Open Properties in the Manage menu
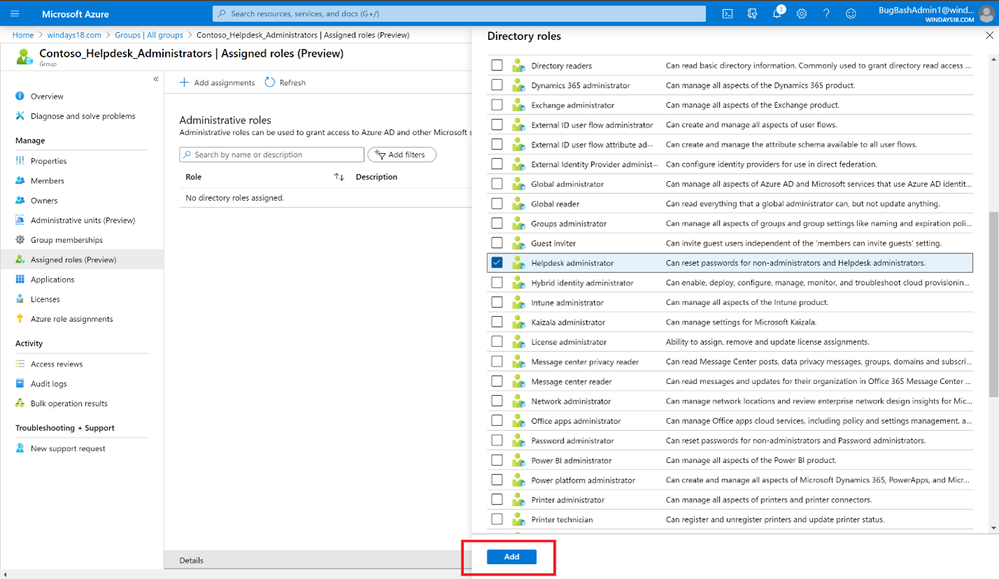The height and width of the screenshot is (579, 999). (48, 161)
